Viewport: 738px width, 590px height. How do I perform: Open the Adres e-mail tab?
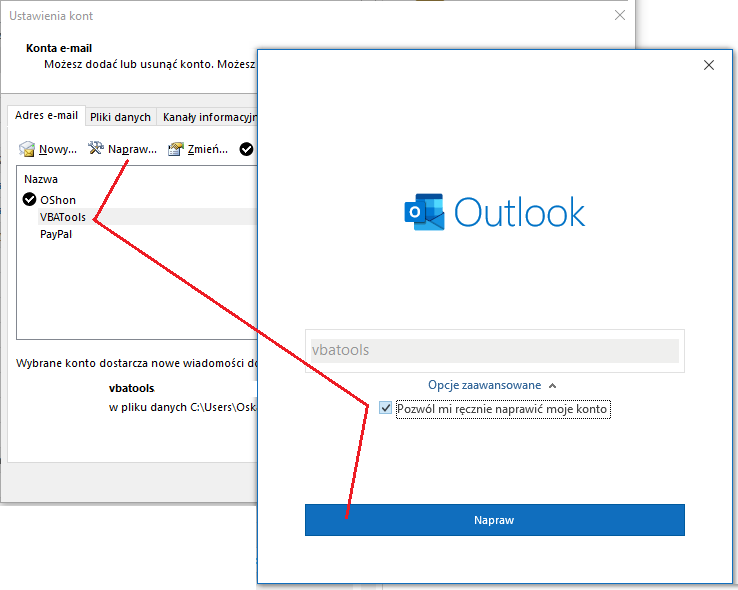46,115
